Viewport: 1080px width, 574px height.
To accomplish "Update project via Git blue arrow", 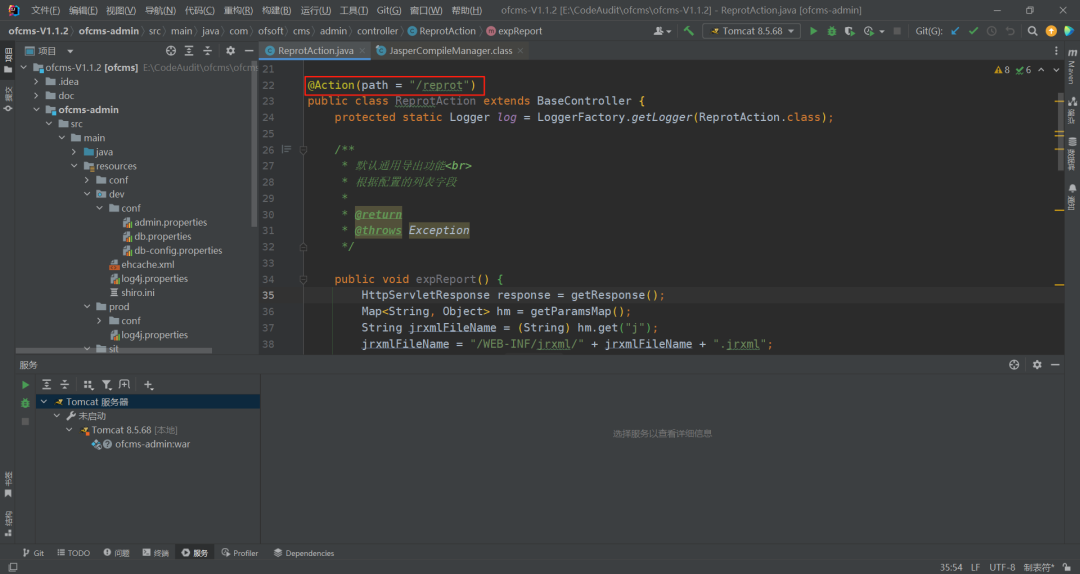I will pyautogui.click(x=955, y=31).
